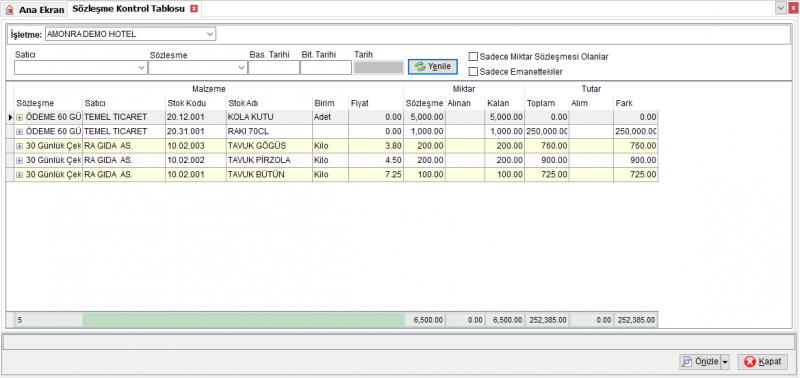Click the Önizle preview magnifier icon
The image size is (800, 378).
(687, 362)
